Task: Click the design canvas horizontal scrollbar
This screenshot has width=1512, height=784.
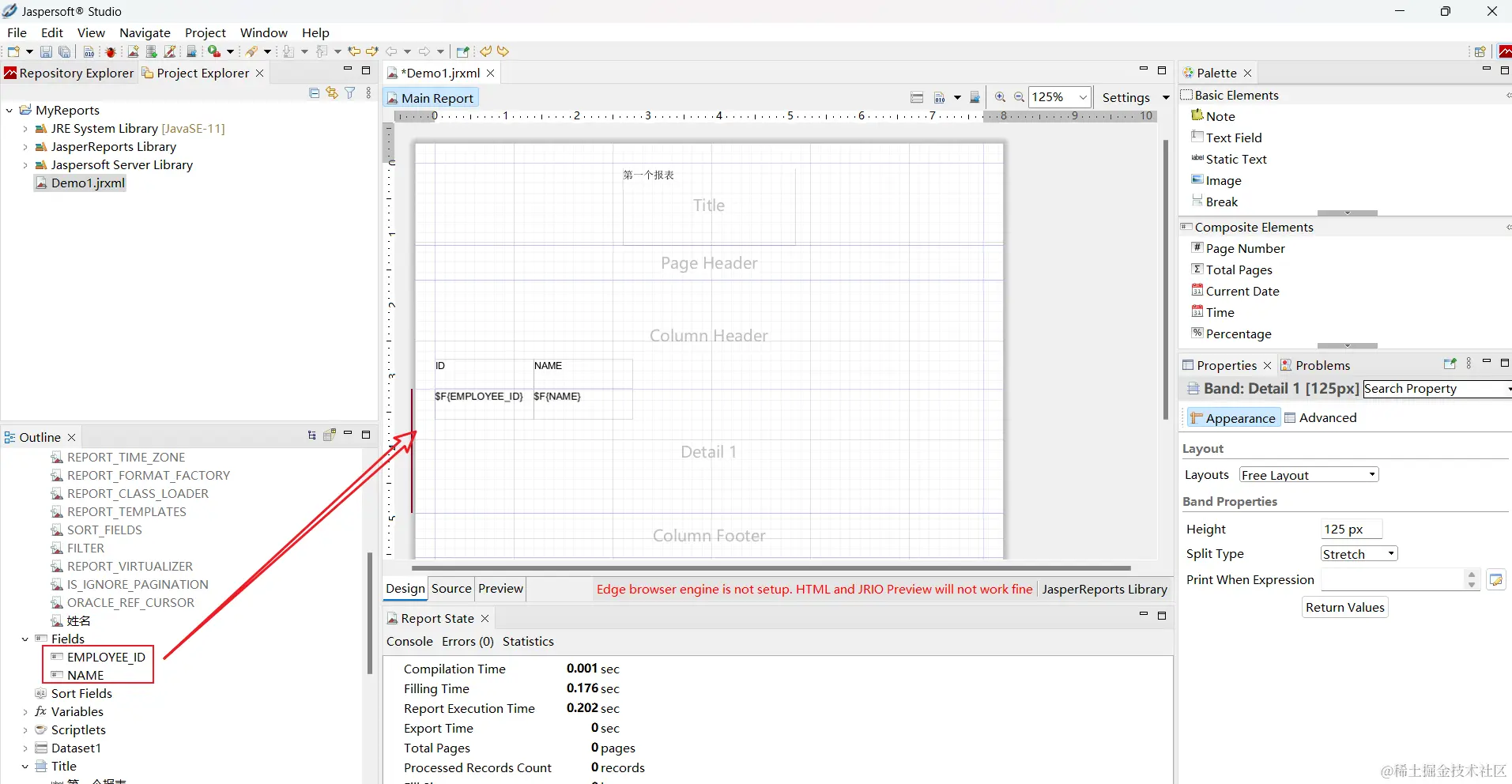Action: click(771, 567)
